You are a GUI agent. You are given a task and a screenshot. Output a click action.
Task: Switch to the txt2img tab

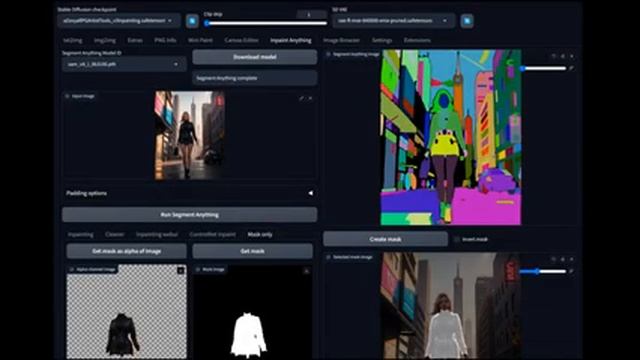[x=73, y=40]
